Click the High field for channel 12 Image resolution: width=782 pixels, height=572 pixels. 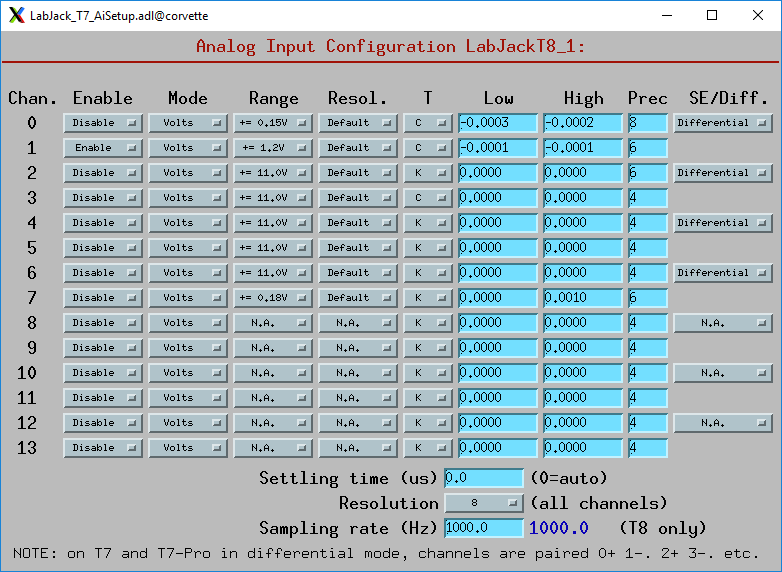tap(583, 423)
